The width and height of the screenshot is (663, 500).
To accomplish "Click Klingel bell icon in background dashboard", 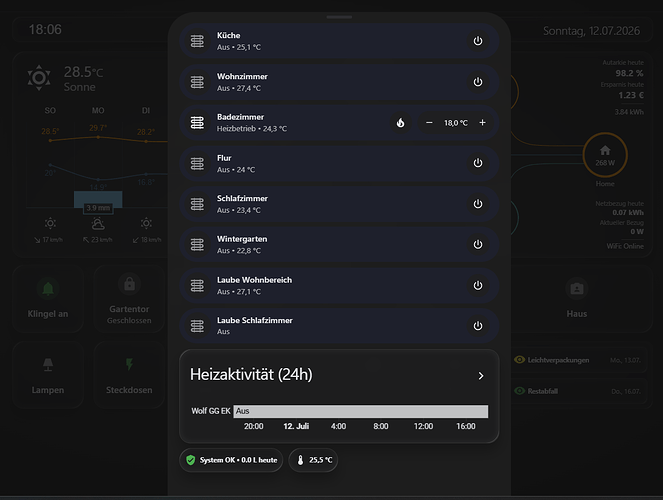I will 48,289.
